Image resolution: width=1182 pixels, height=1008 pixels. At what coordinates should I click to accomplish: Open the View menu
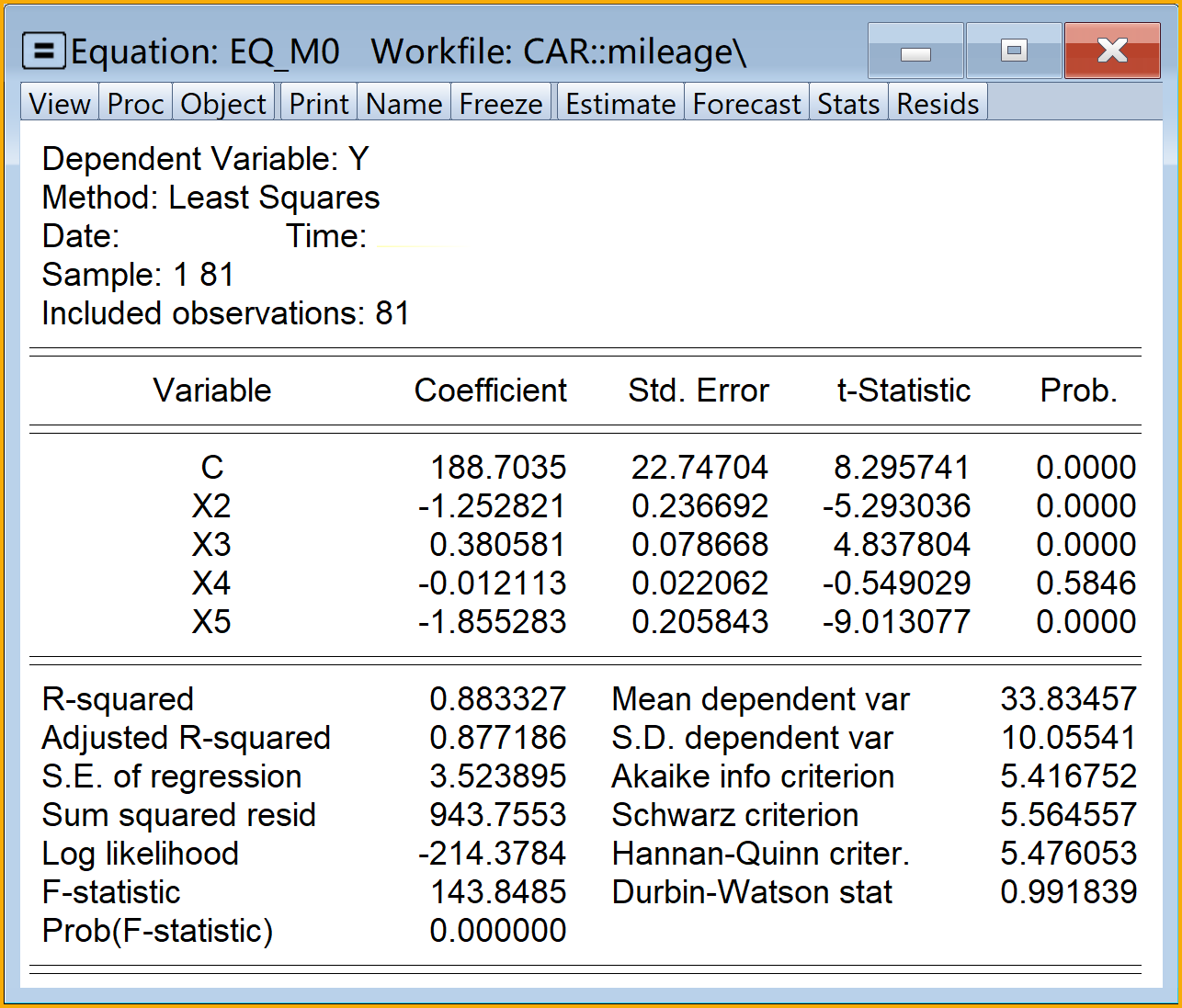coord(60,104)
